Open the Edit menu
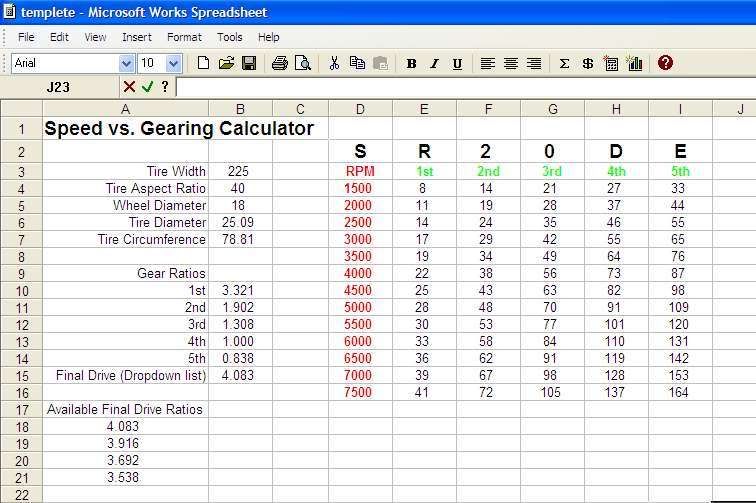Viewport: 756px width, 503px height. coord(59,37)
